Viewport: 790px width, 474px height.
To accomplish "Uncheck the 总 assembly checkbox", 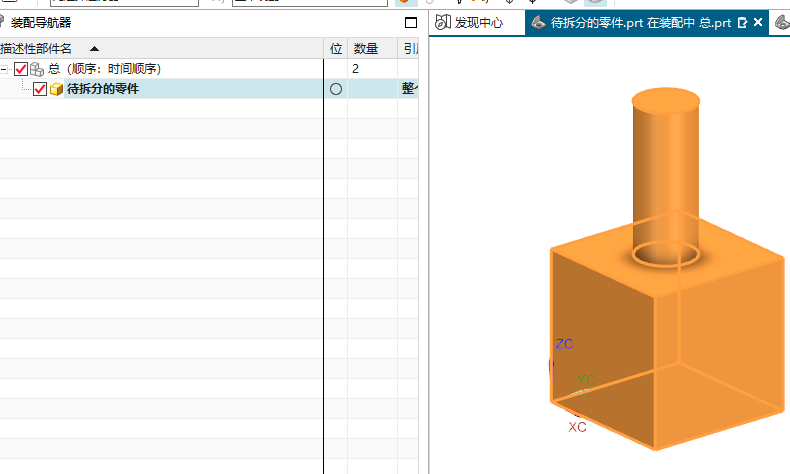I will coord(21,69).
